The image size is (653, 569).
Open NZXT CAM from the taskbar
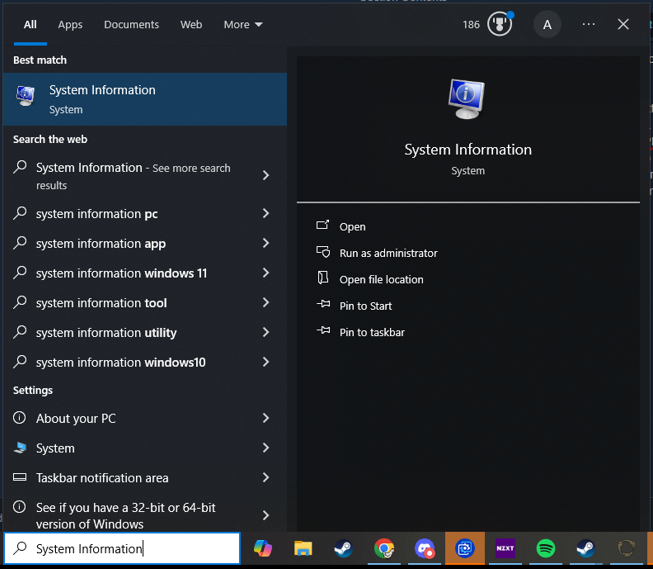coord(505,548)
